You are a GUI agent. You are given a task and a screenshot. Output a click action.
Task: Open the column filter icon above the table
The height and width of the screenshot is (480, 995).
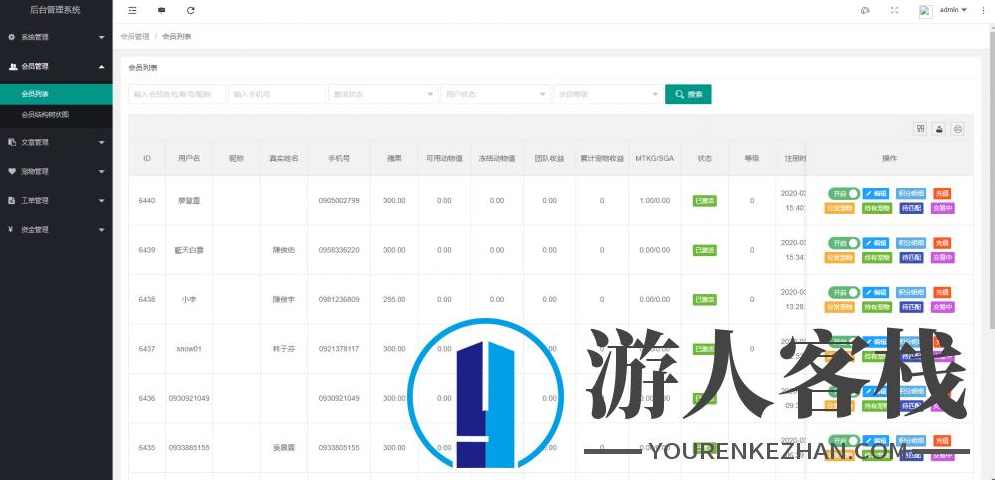920,129
